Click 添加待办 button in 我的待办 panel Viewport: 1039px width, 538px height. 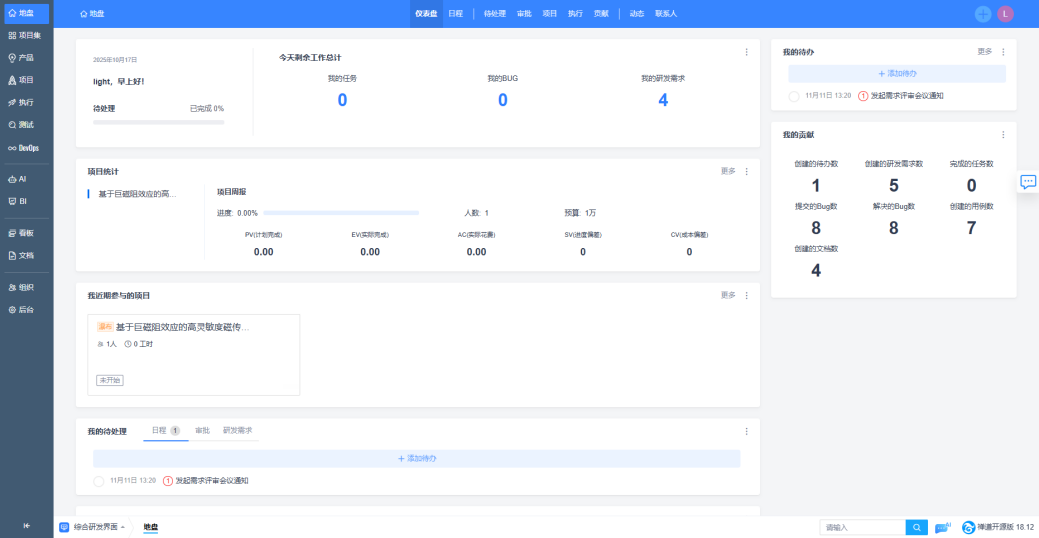pyautogui.click(x=896, y=74)
